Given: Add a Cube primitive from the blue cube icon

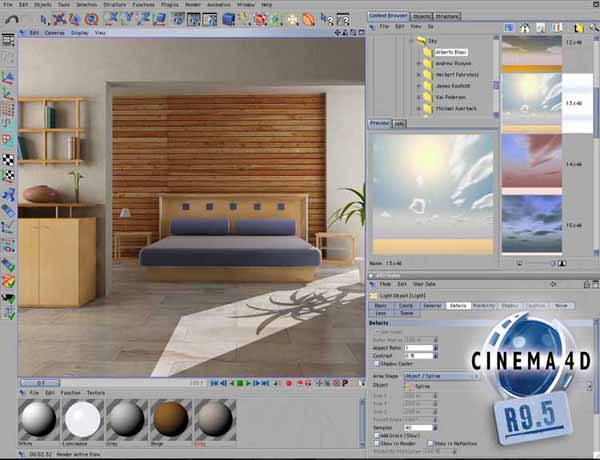Looking at the screenshot, I should pos(228,19).
